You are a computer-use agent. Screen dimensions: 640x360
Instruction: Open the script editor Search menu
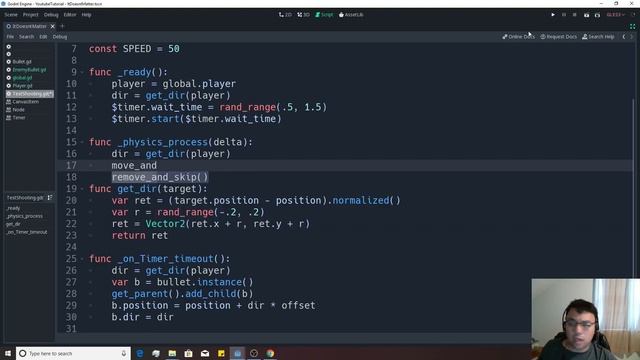click(x=27, y=37)
